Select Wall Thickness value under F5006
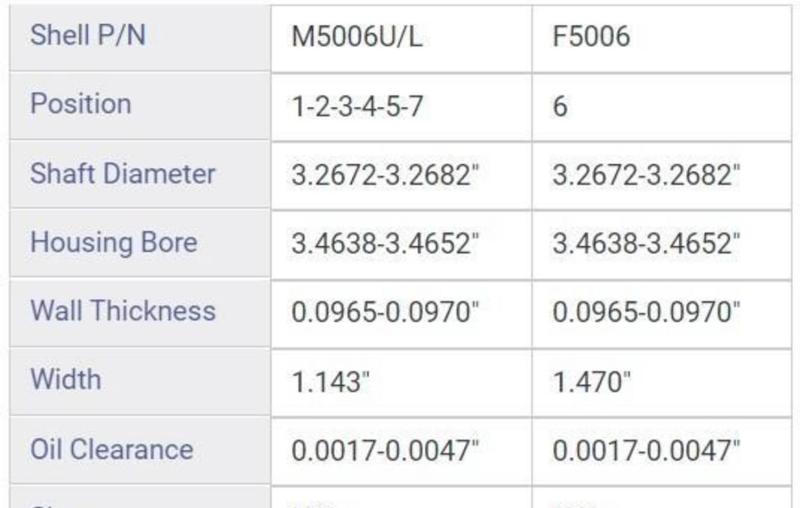This screenshot has height=508, width=800. 646,312
